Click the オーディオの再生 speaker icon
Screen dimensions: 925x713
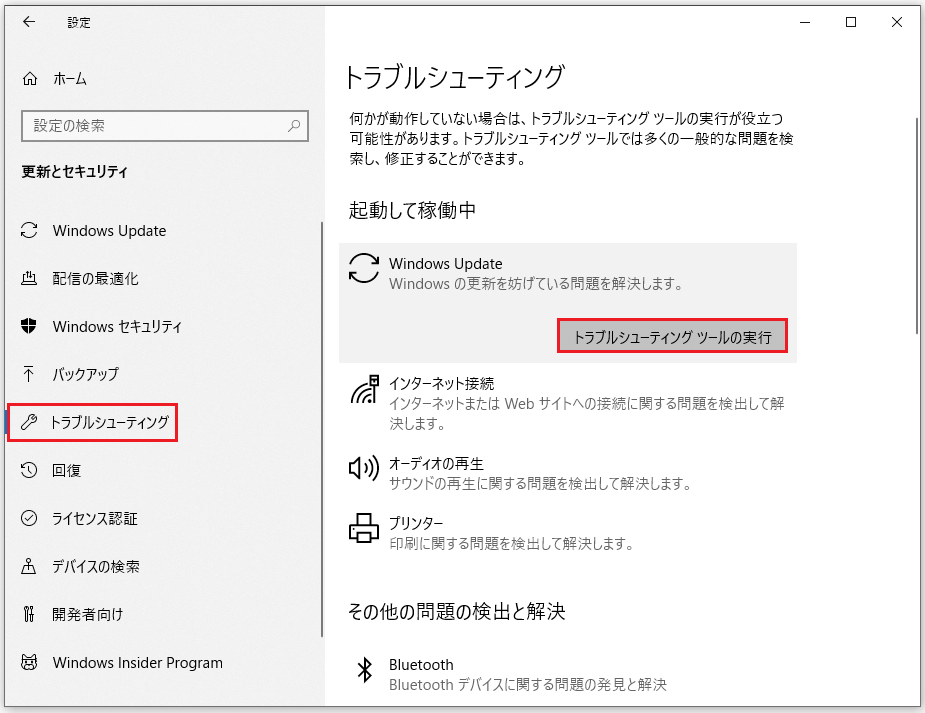click(363, 467)
